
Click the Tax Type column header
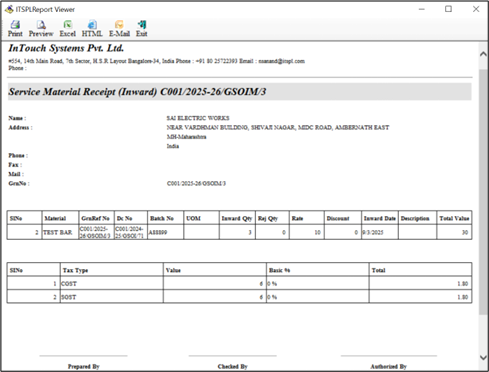112,270
